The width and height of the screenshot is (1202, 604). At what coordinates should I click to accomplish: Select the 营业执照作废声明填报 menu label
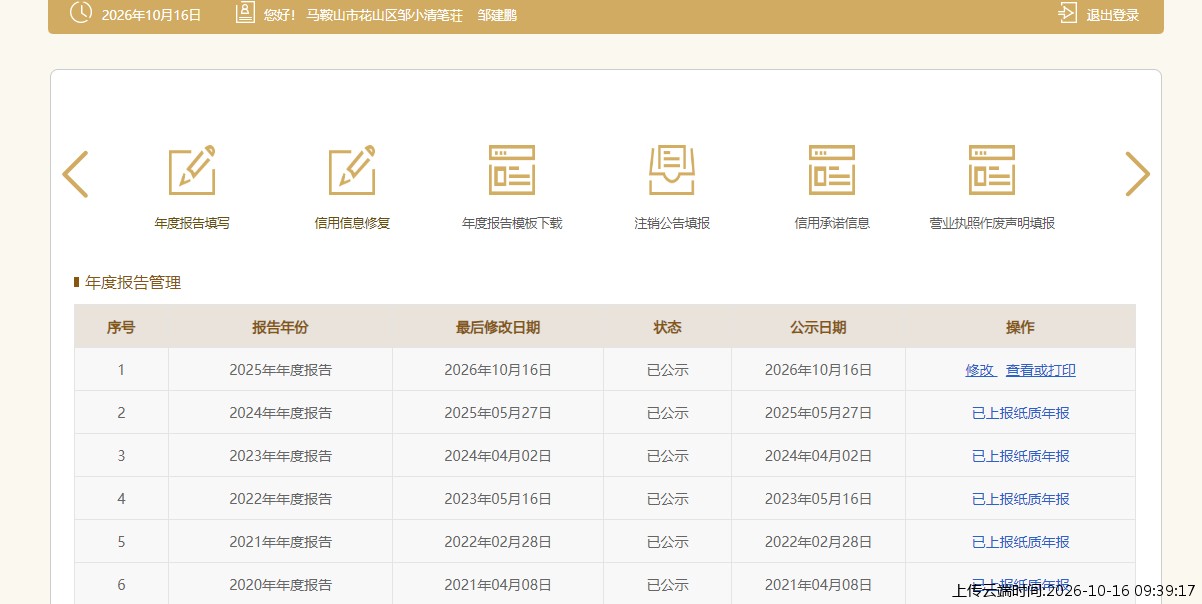tap(992, 223)
